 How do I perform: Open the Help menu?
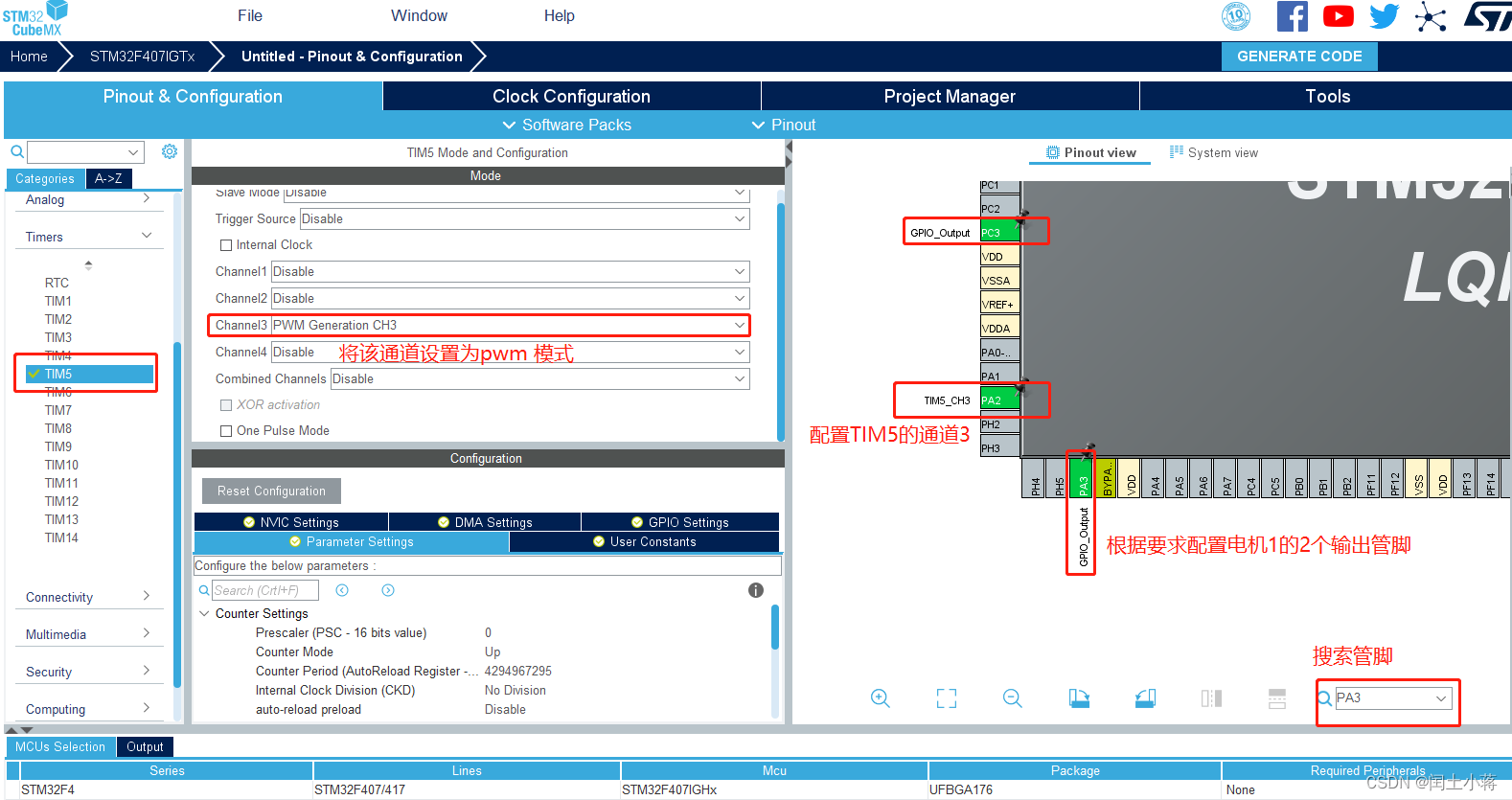click(560, 16)
